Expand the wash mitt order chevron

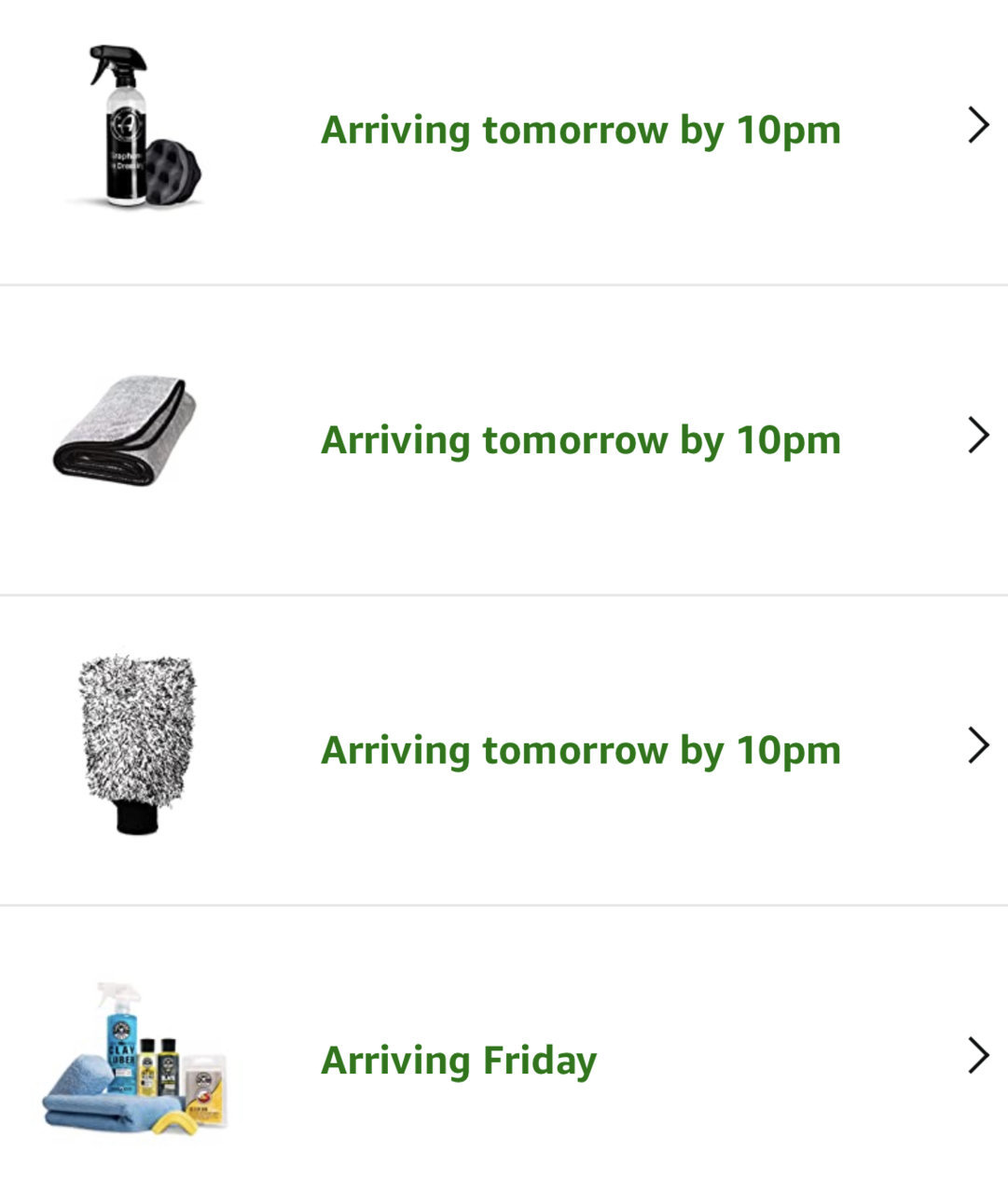978,745
